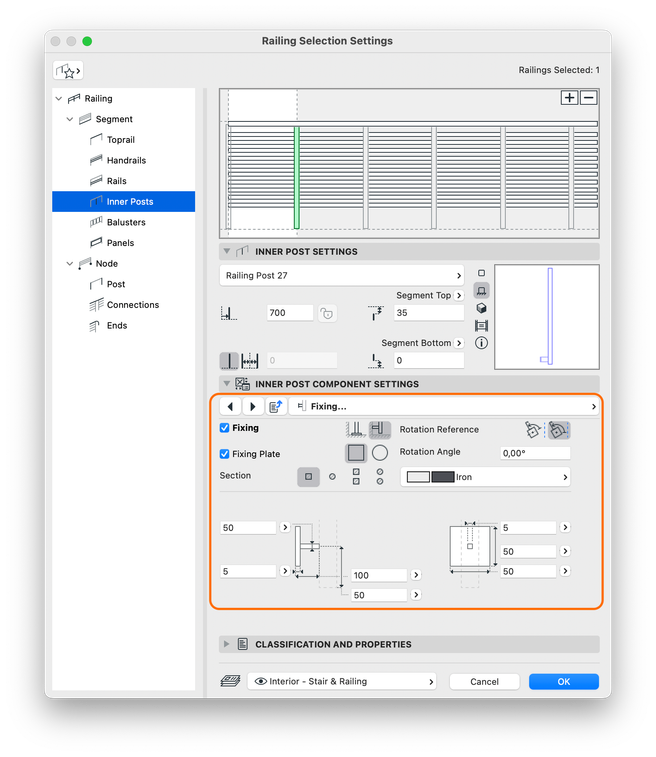Screen dimensions: 656x757
Task: Select Toprail in the tree
Action: (121, 140)
